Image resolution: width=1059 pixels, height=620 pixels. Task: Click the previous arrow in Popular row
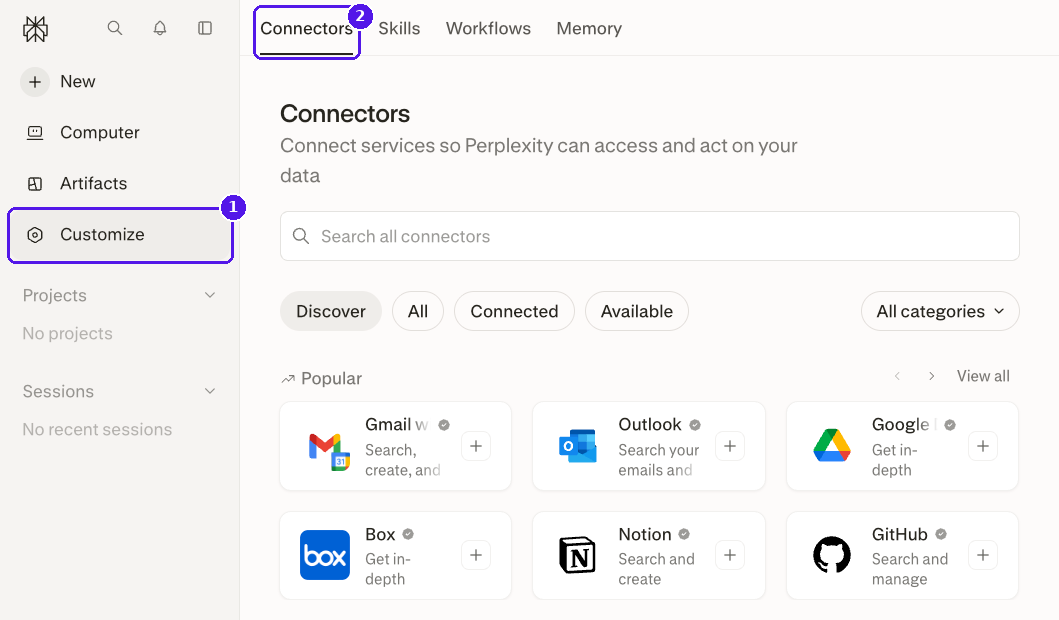897,376
